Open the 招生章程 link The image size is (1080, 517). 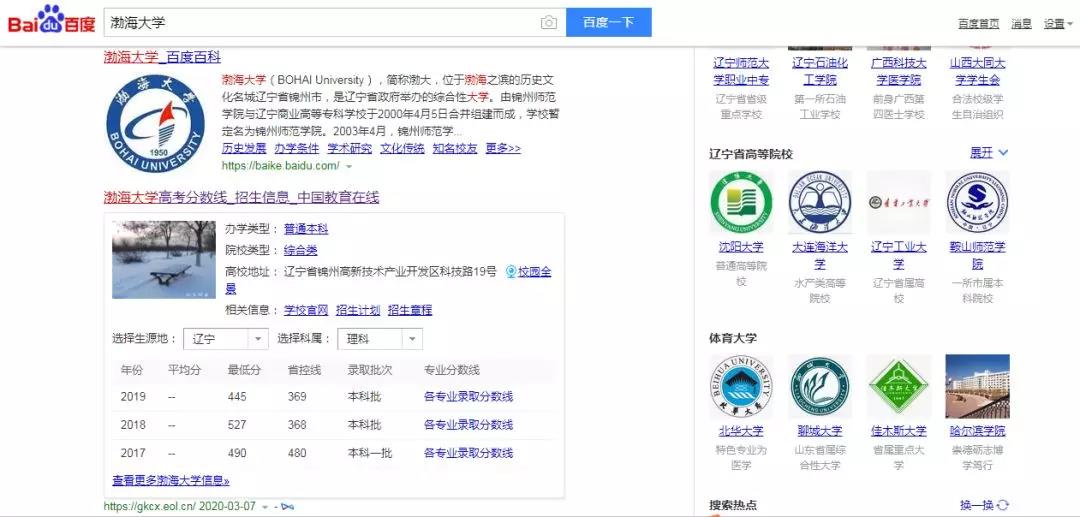click(x=410, y=310)
